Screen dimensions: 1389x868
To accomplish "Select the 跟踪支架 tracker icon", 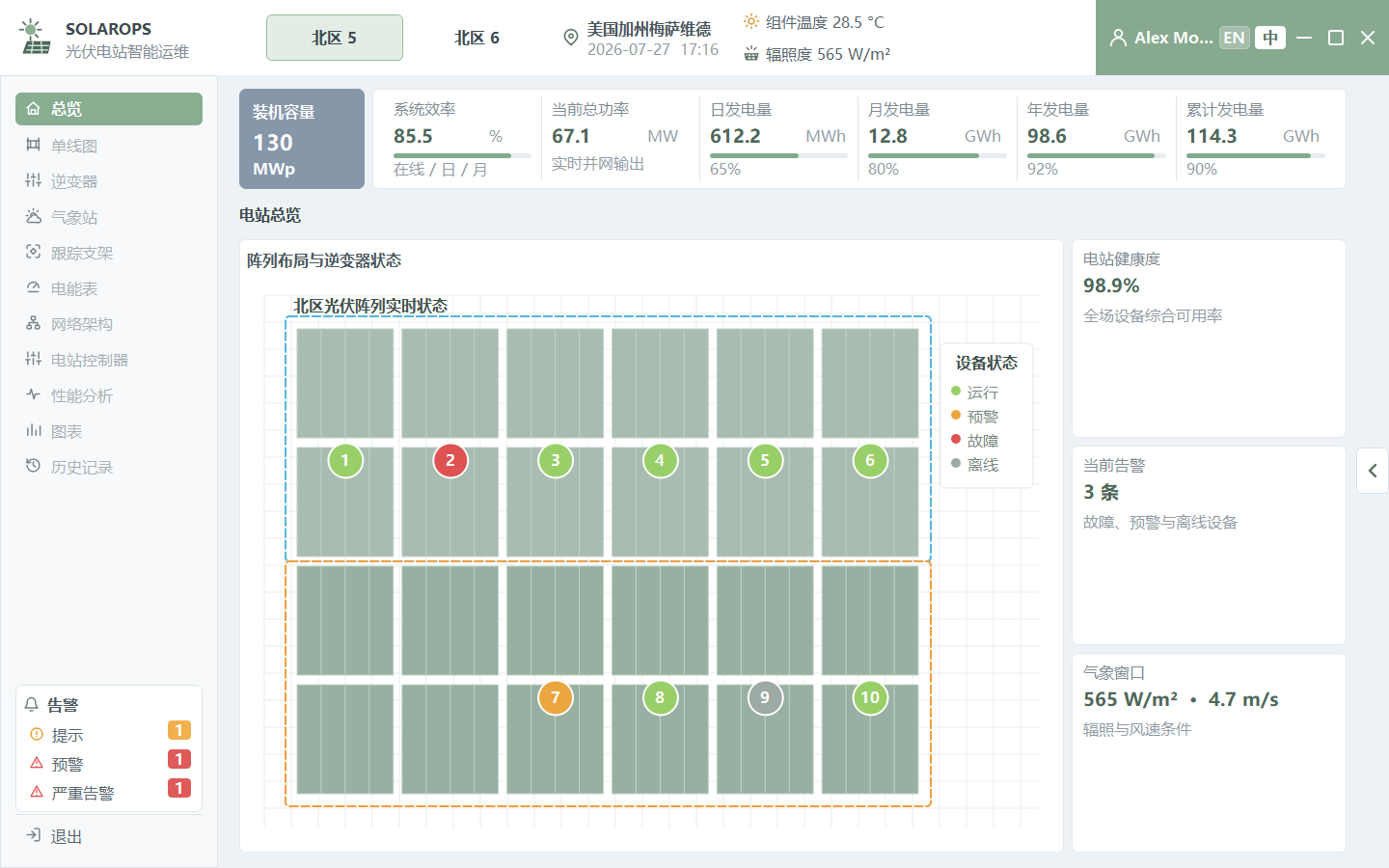I will pyautogui.click(x=33, y=252).
